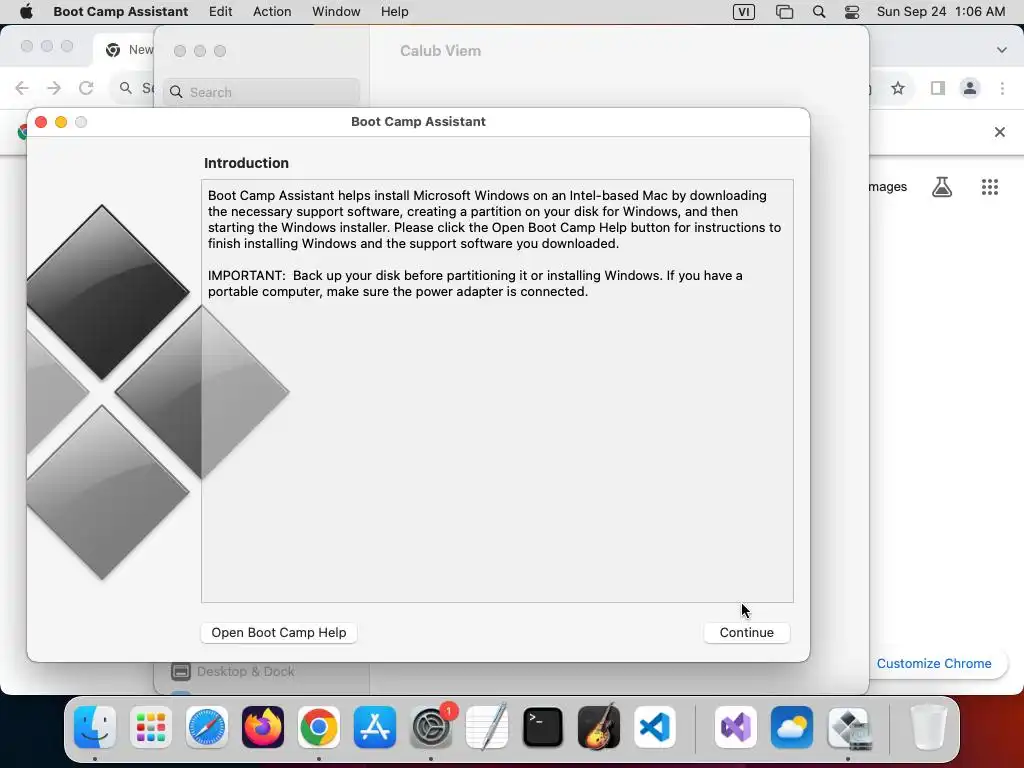The width and height of the screenshot is (1024, 768).
Task: Launch Terminal from the Dock
Action: tap(543, 727)
